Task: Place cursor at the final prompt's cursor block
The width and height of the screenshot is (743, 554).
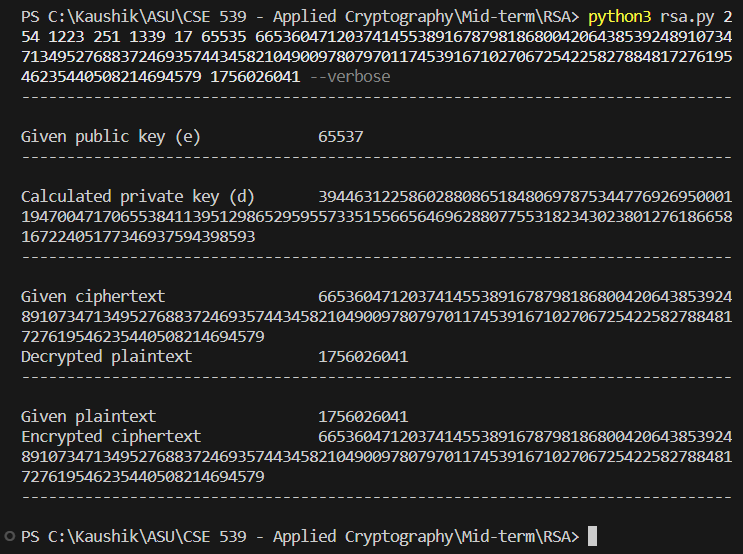Action: click(x=592, y=537)
